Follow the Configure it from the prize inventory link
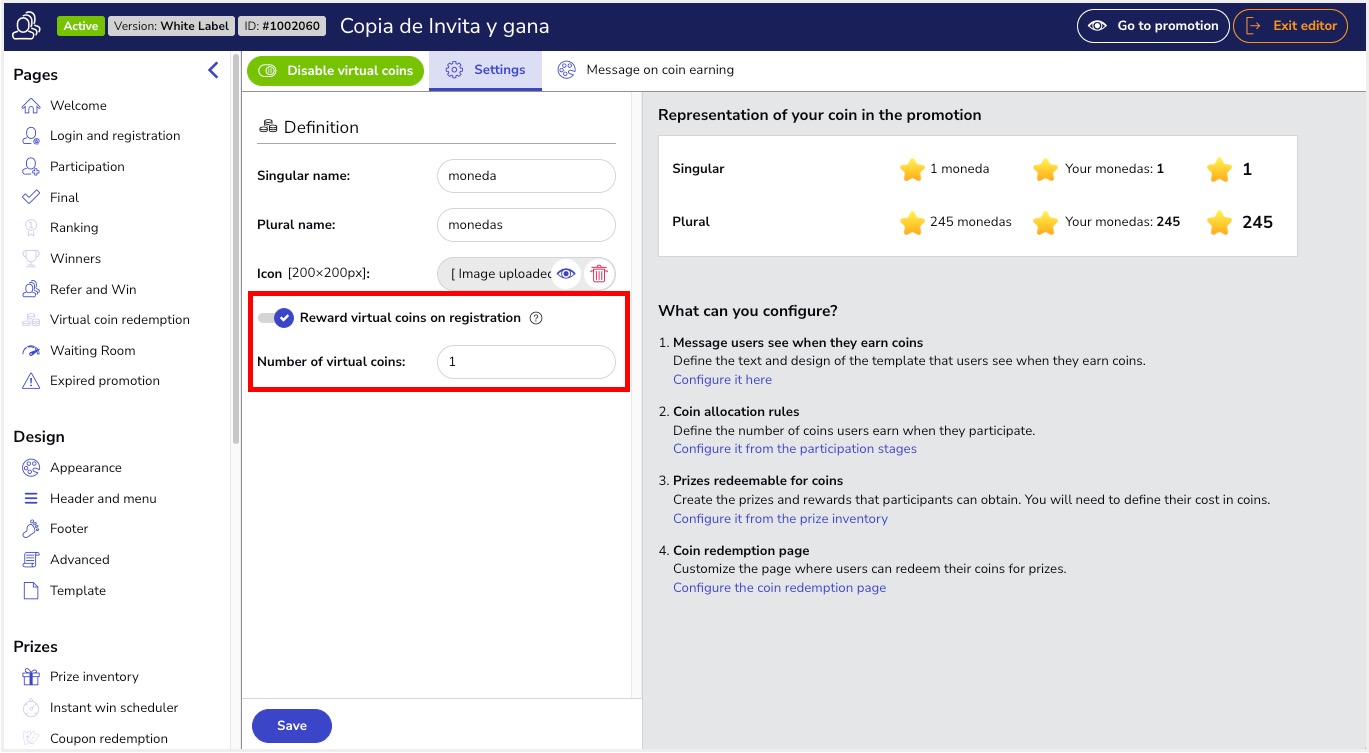The height and width of the screenshot is (753, 1369). pos(780,519)
